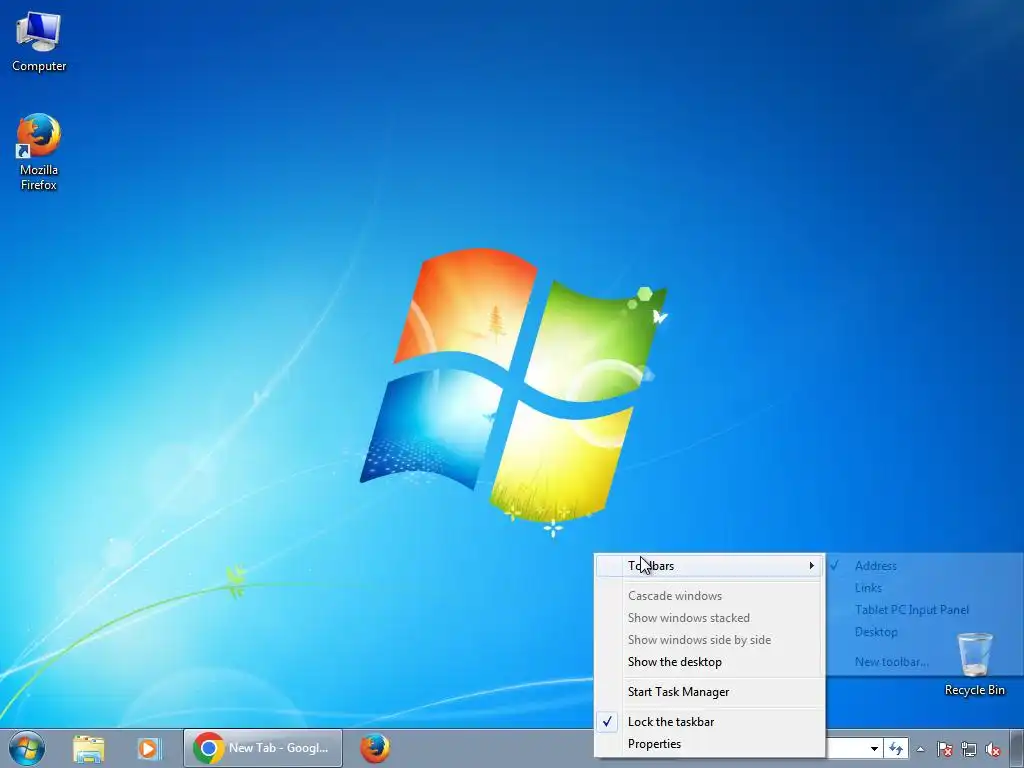The height and width of the screenshot is (768, 1024).
Task: Switch to the New Tab Chrome window
Action: click(263, 748)
